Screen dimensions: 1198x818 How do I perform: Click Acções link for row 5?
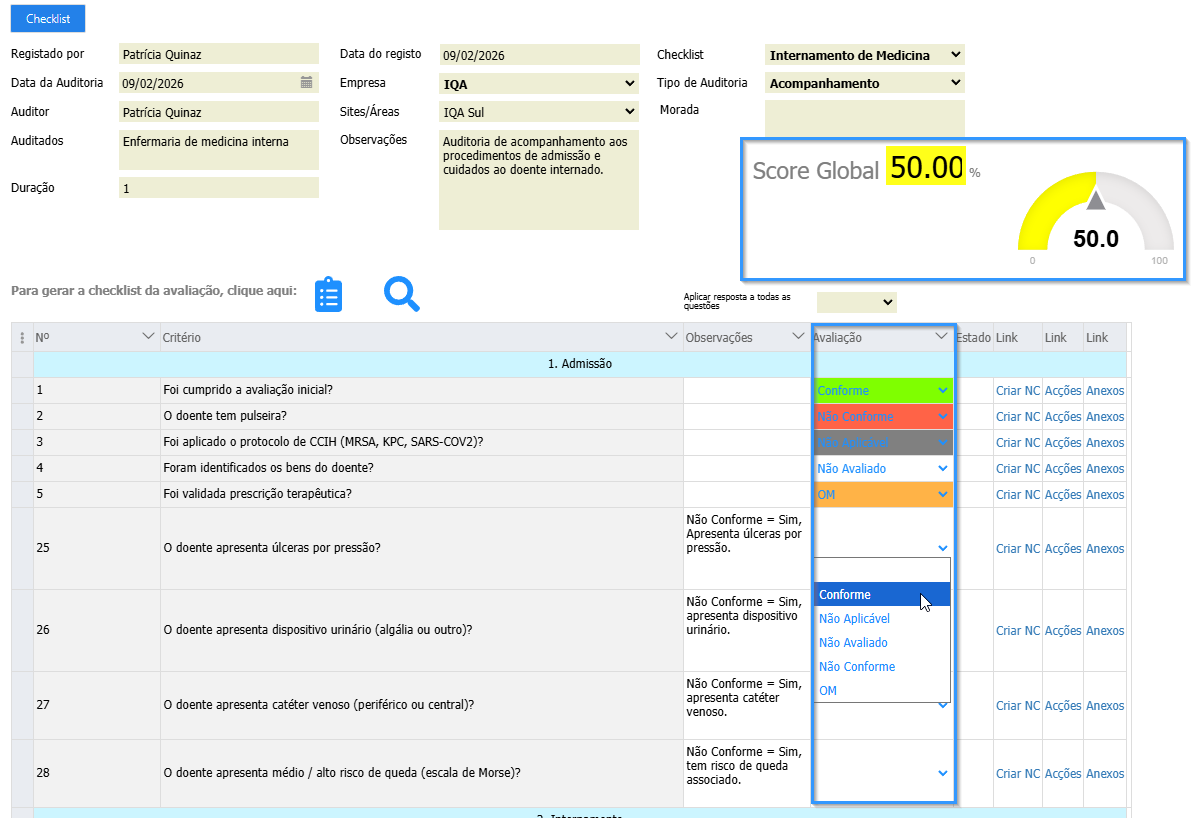point(1063,494)
